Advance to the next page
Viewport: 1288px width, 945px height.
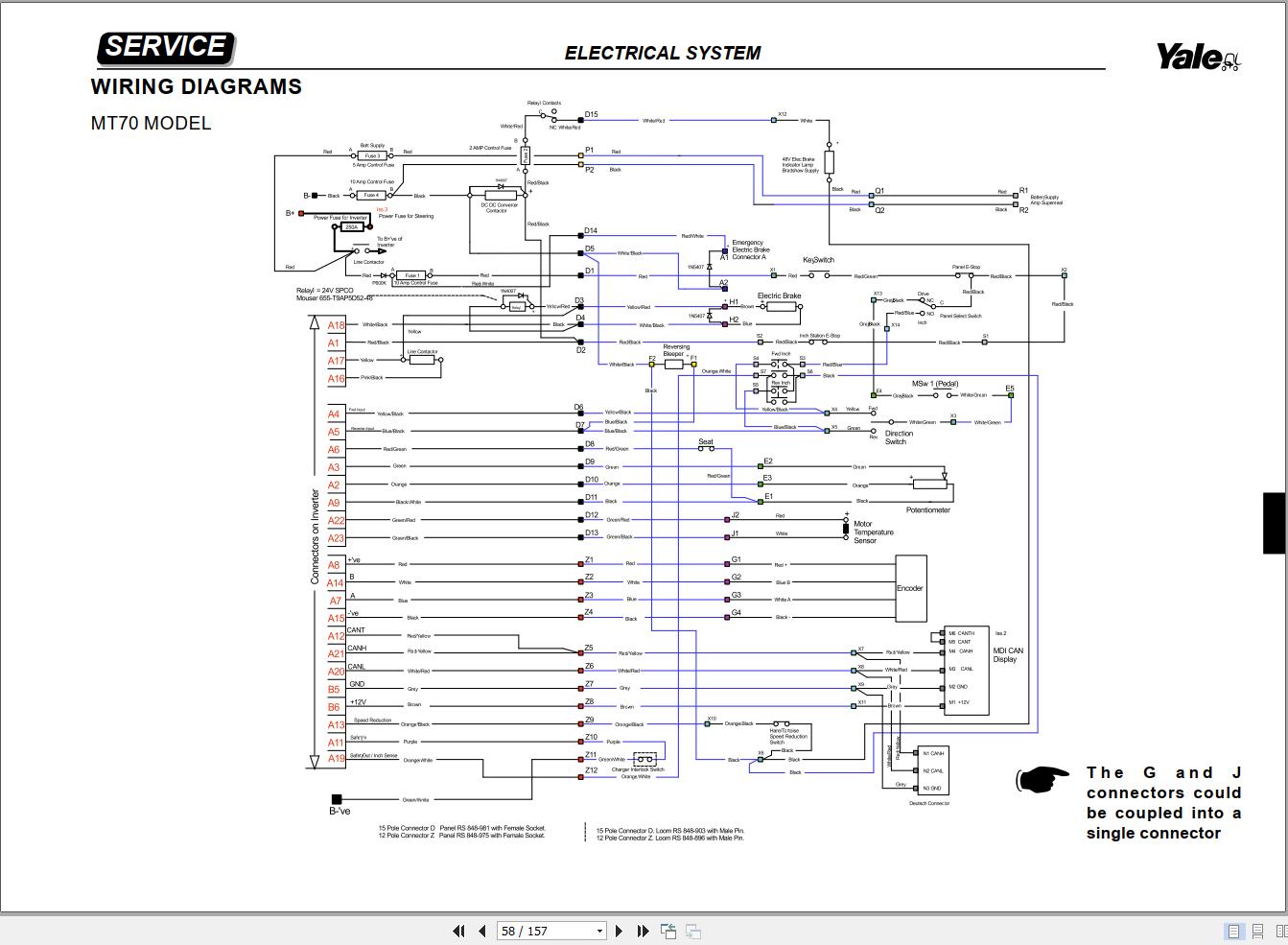619,931
